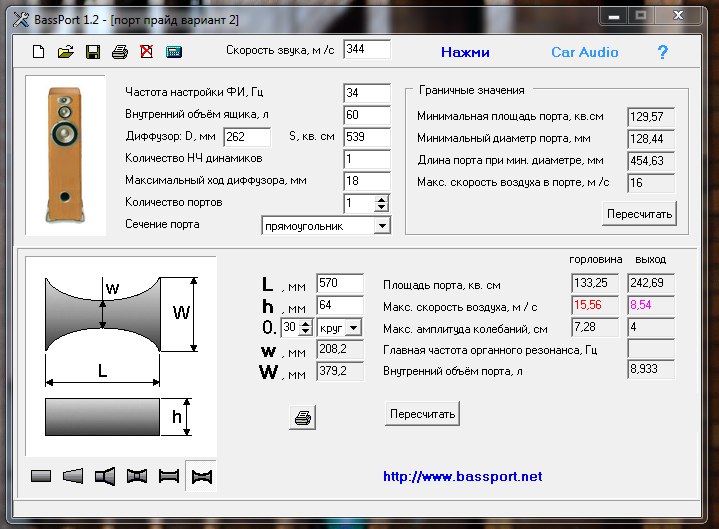
Task: Select the conical tapered port shape icon
Action: [72, 476]
